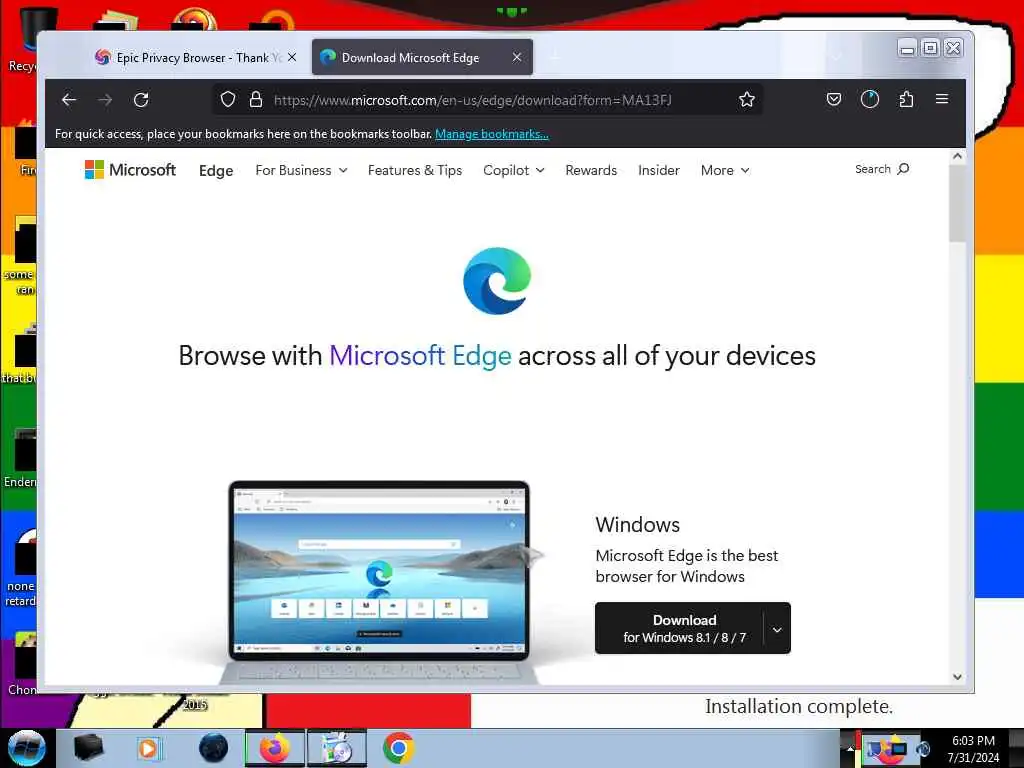Open Features & Tips page
Viewport: 1024px width, 768px height.
click(415, 170)
